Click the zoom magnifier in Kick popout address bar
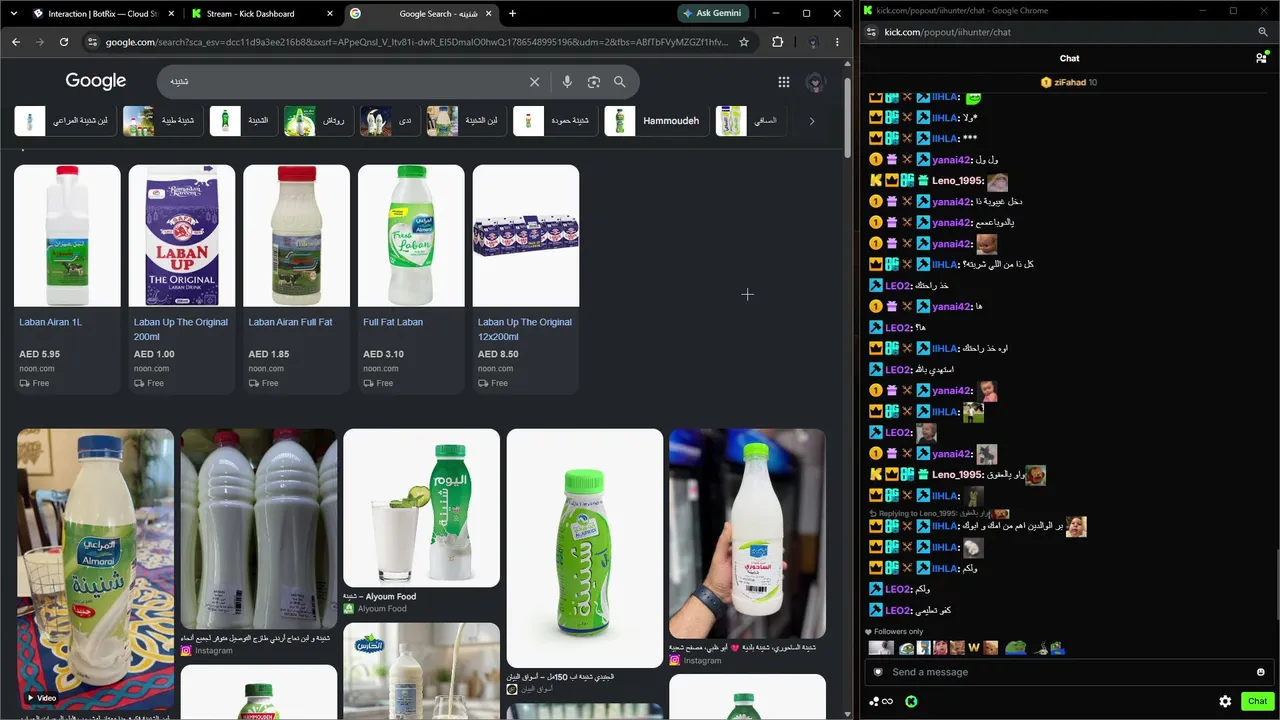The width and height of the screenshot is (1280, 720). point(1263,32)
